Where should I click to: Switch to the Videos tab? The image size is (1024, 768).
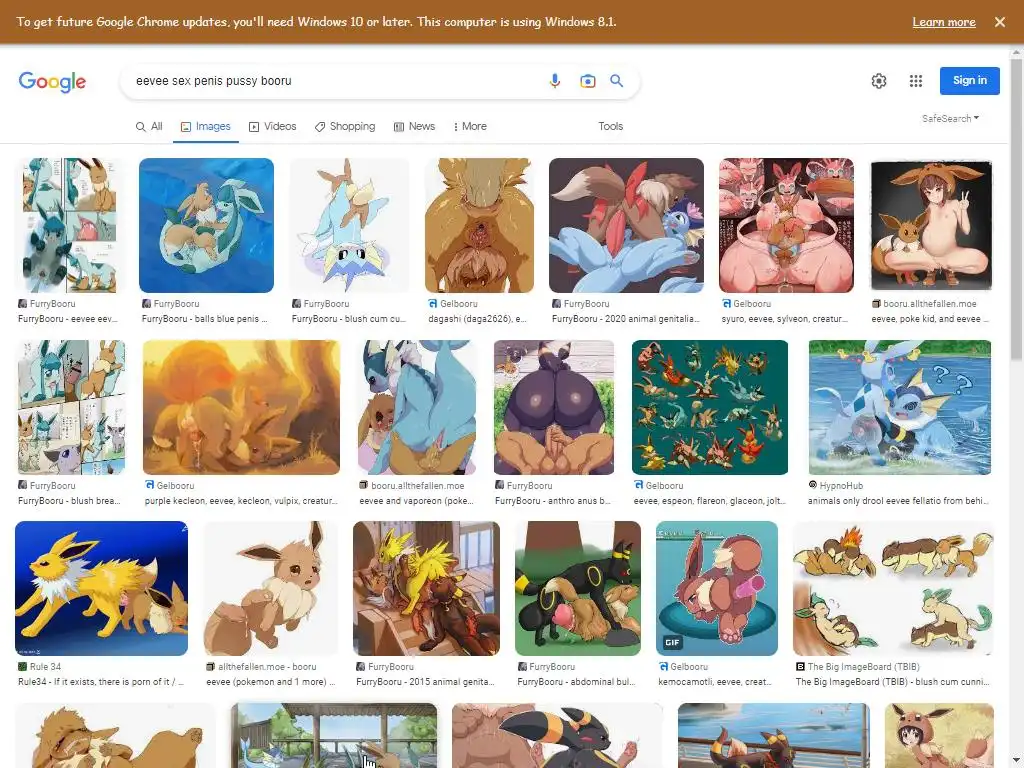pyautogui.click(x=272, y=126)
